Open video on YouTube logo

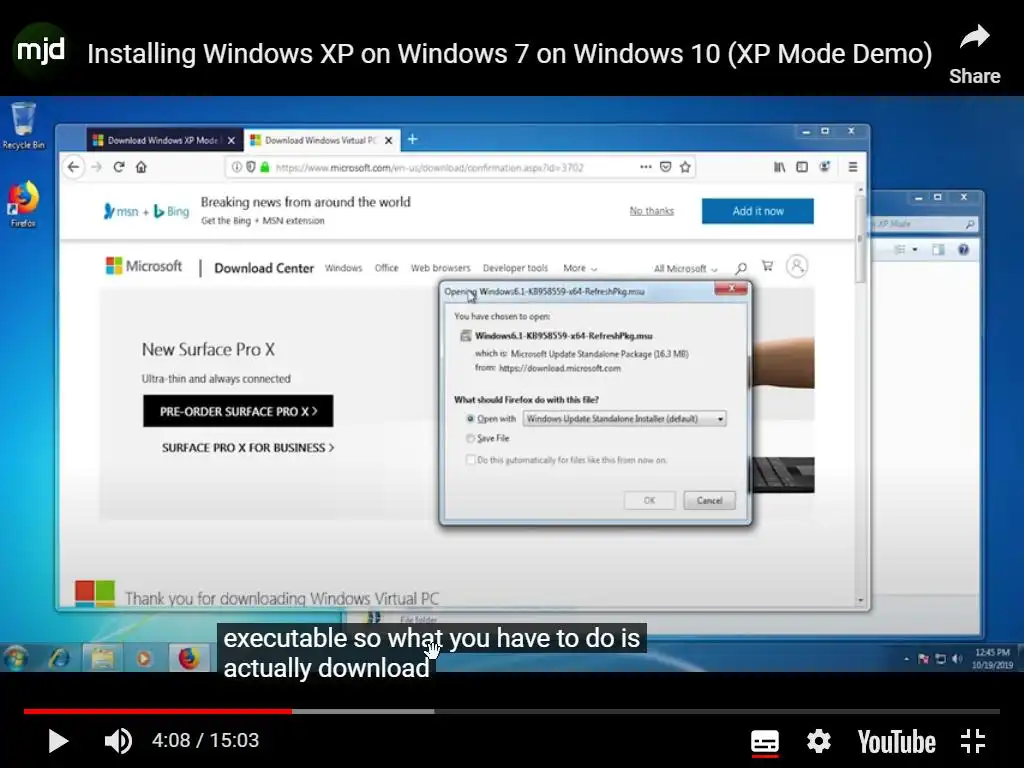(x=896, y=742)
